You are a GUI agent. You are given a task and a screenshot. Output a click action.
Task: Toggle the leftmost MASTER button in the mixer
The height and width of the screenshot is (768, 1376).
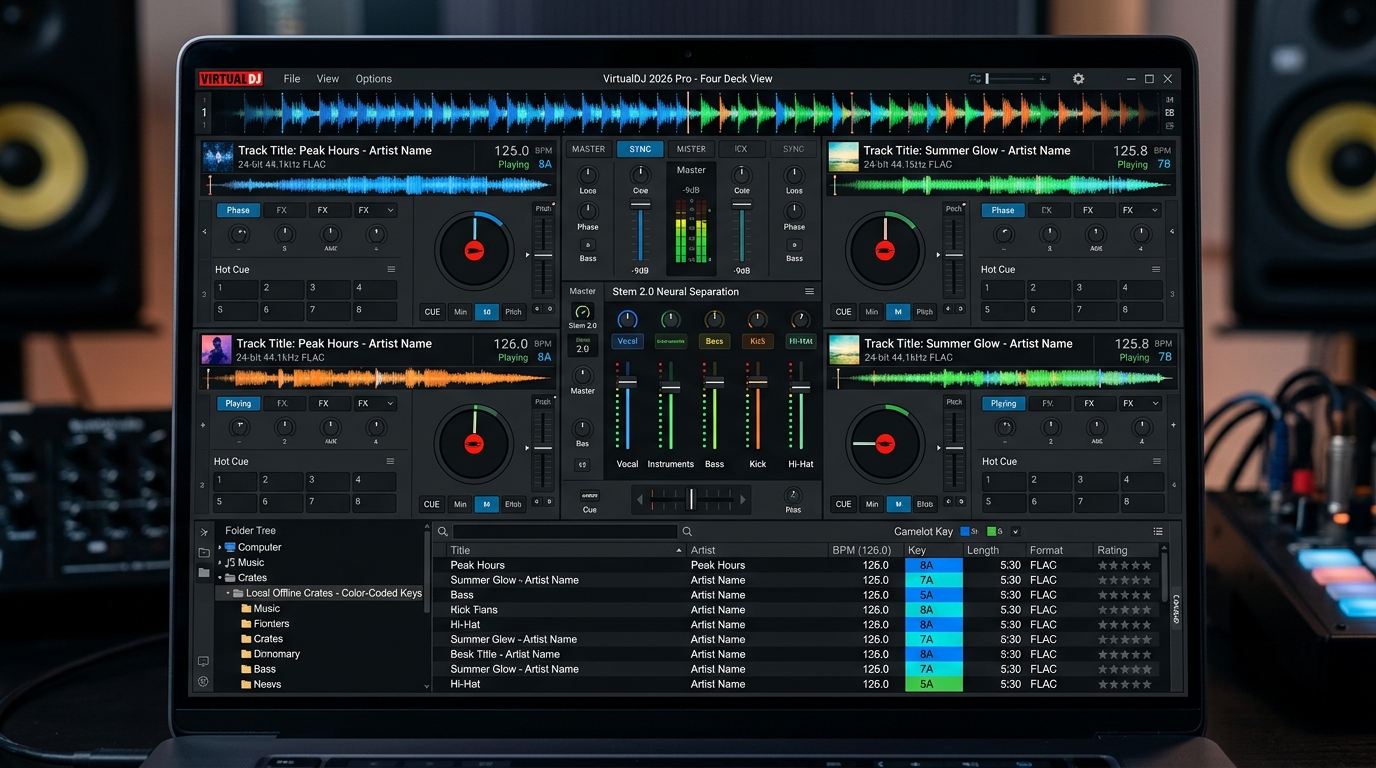(588, 149)
